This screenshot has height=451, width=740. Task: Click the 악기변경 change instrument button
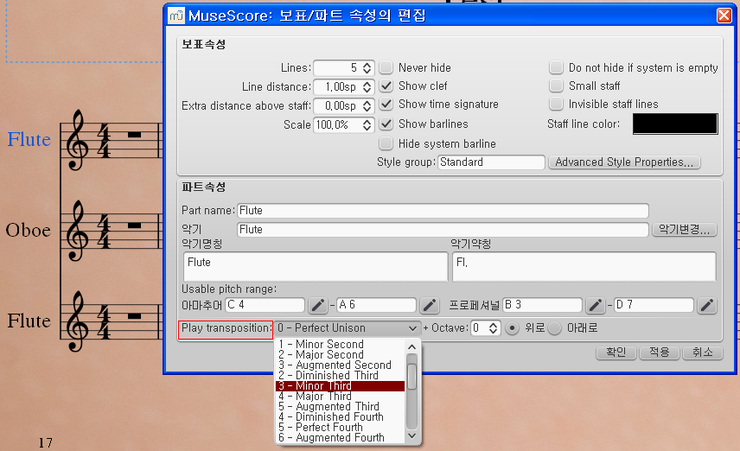(684, 230)
